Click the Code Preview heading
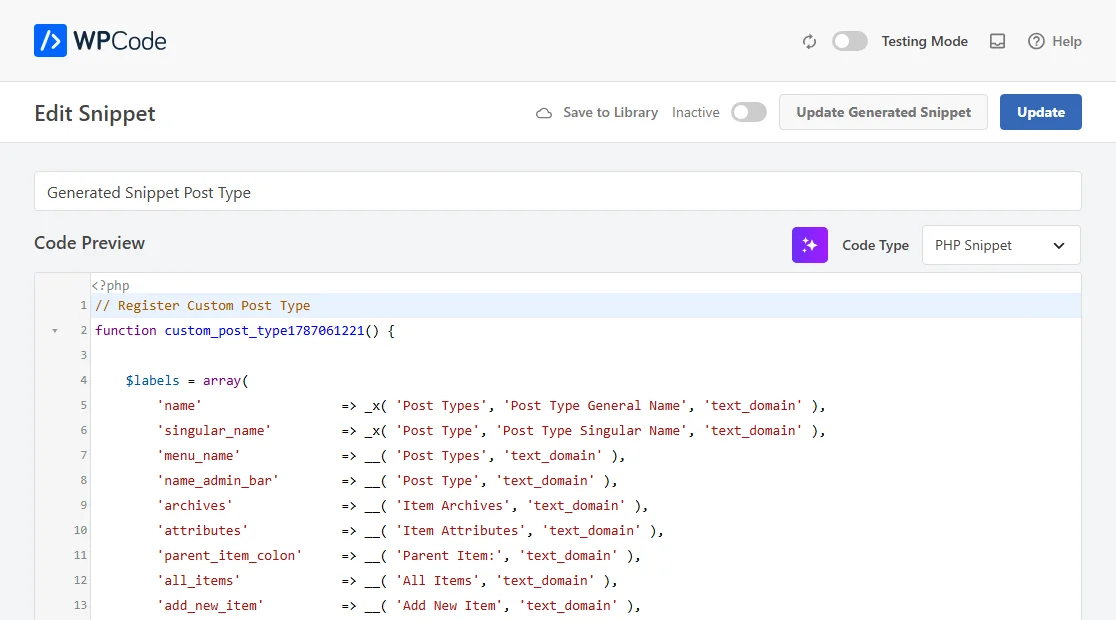Screen dimensions: 1116x620 (x=90, y=243)
